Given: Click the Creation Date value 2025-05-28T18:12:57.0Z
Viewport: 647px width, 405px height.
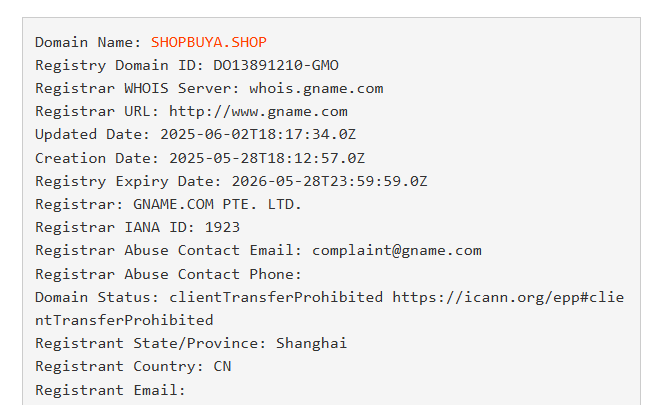Looking at the screenshot, I should (267, 158).
